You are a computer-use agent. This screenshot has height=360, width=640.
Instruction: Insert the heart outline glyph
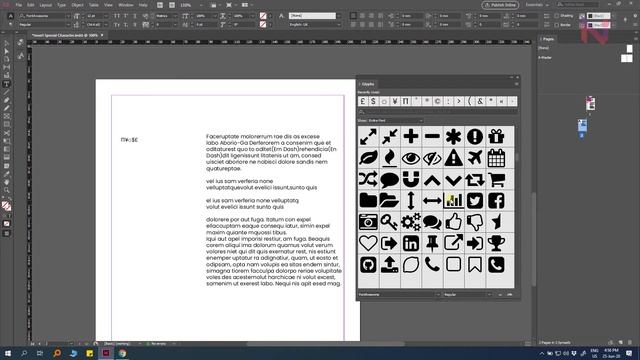pyautogui.click(x=368, y=243)
